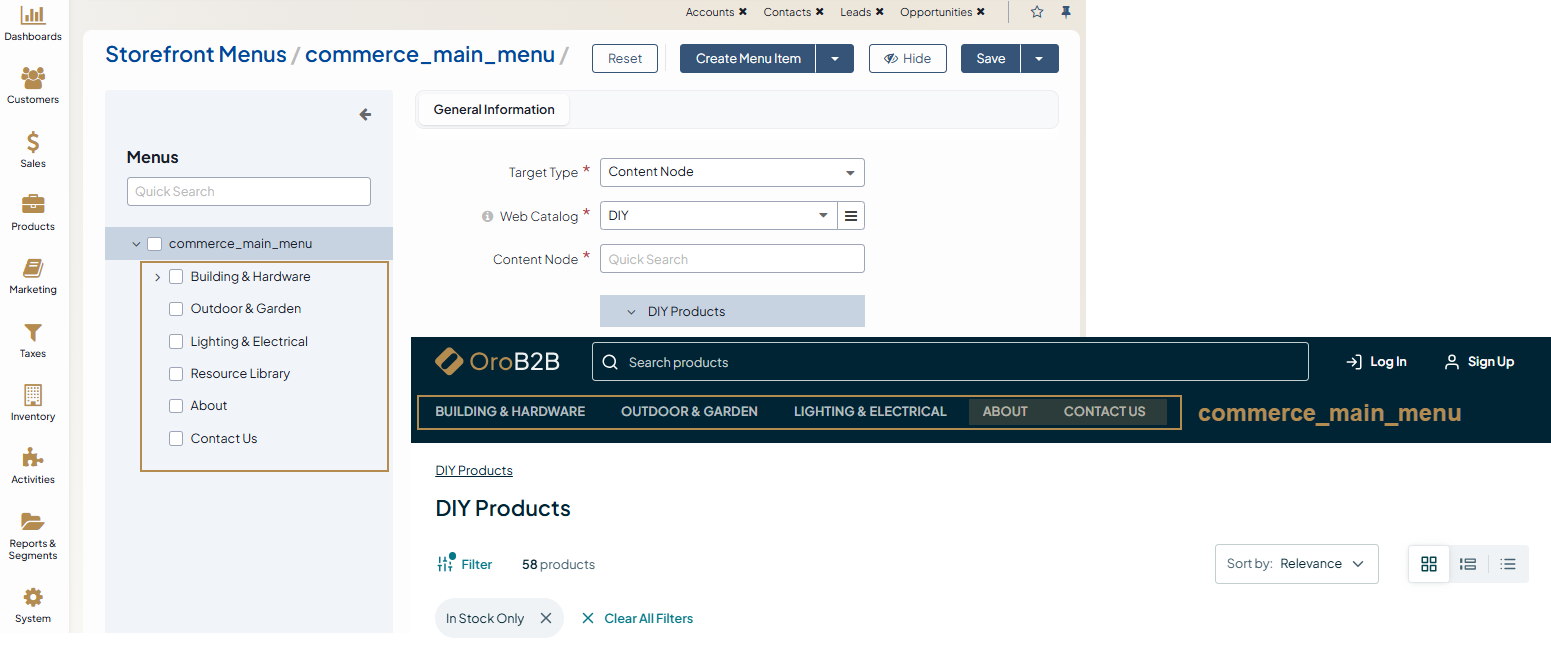Image resolution: width=1551 pixels, height=654 pixels.
Task: Click Sign Up link
Action: coord(1479,362)
